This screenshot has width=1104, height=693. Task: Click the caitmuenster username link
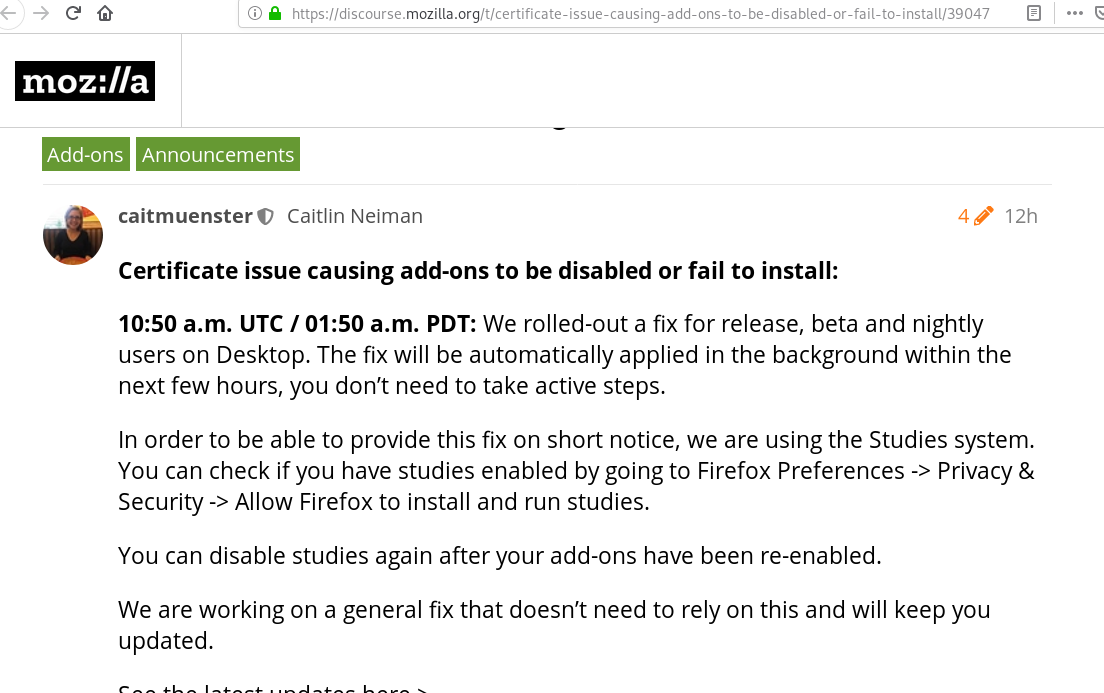coord(185,216)
